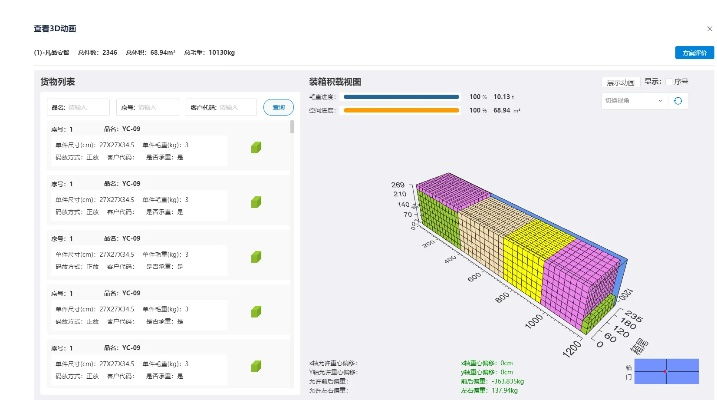
Task: Click the green cube icon in fifth cargo row
Action: click(256, 366)
